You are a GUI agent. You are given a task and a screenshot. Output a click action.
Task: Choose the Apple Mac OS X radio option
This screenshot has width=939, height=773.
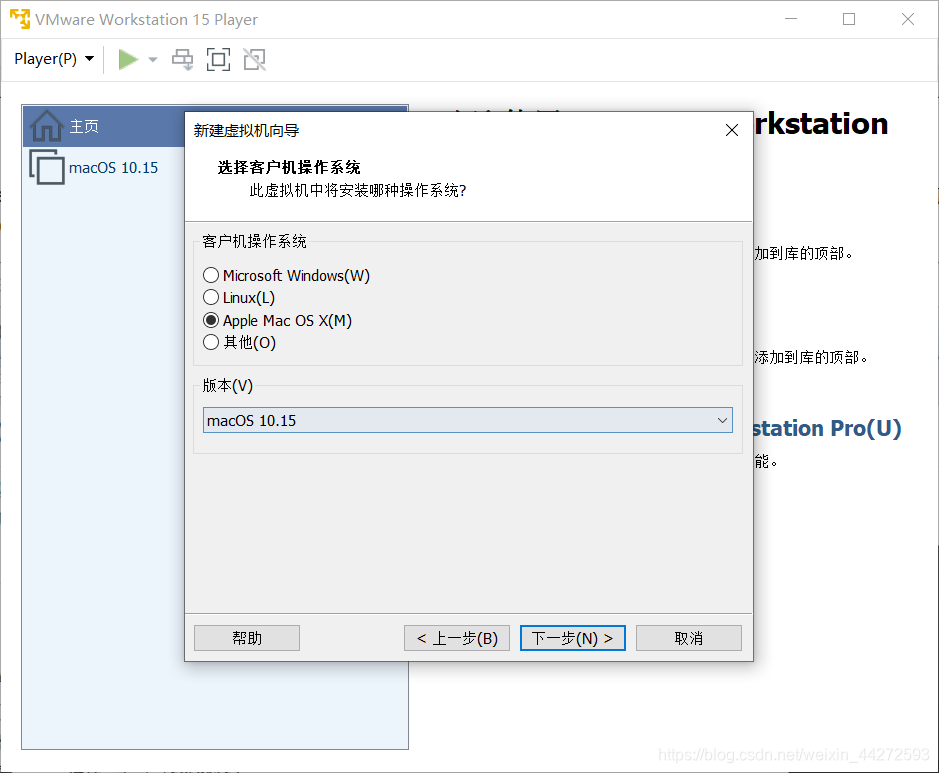click(211, 320)
